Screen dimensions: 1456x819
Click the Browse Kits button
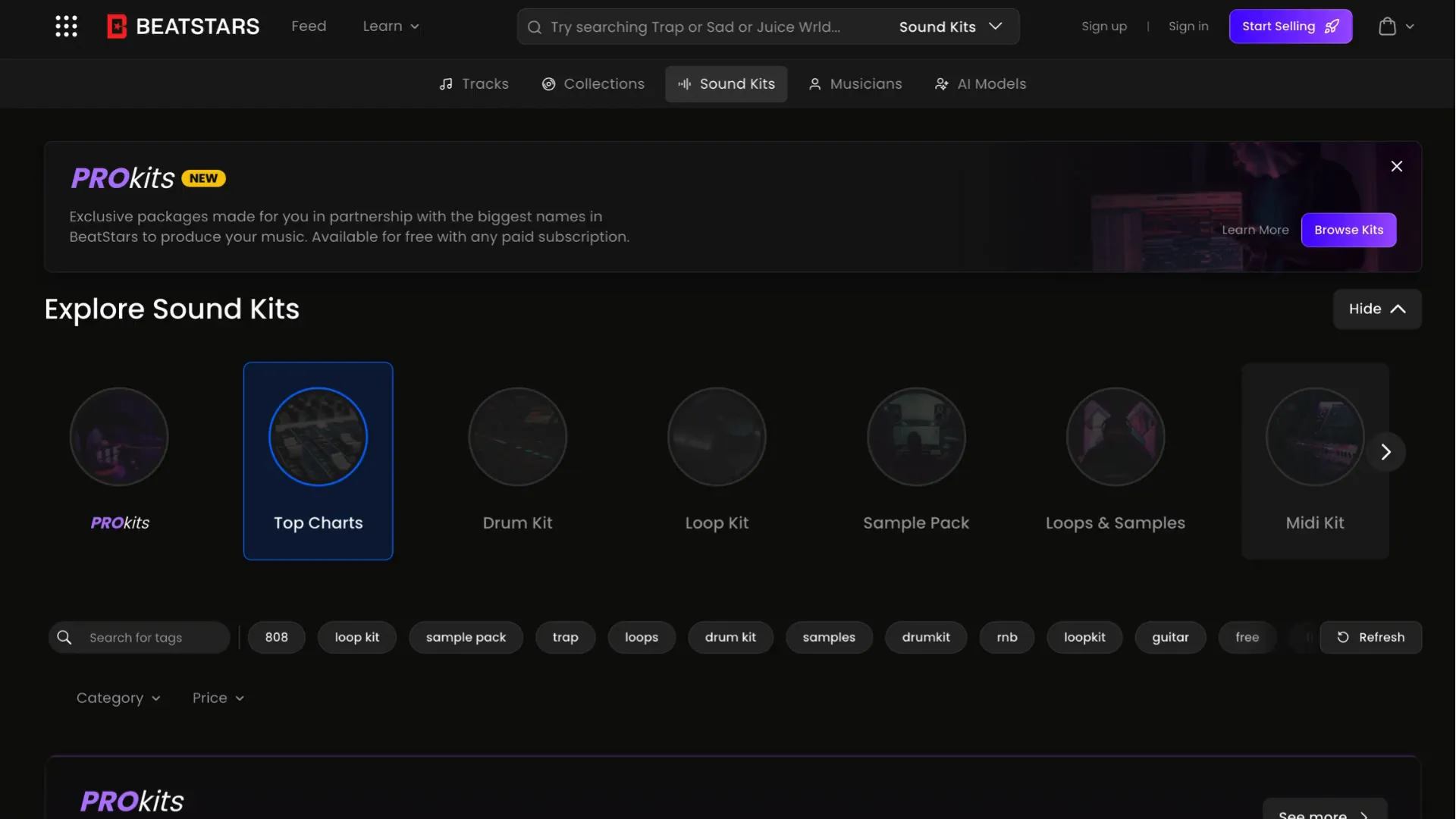1348,230
